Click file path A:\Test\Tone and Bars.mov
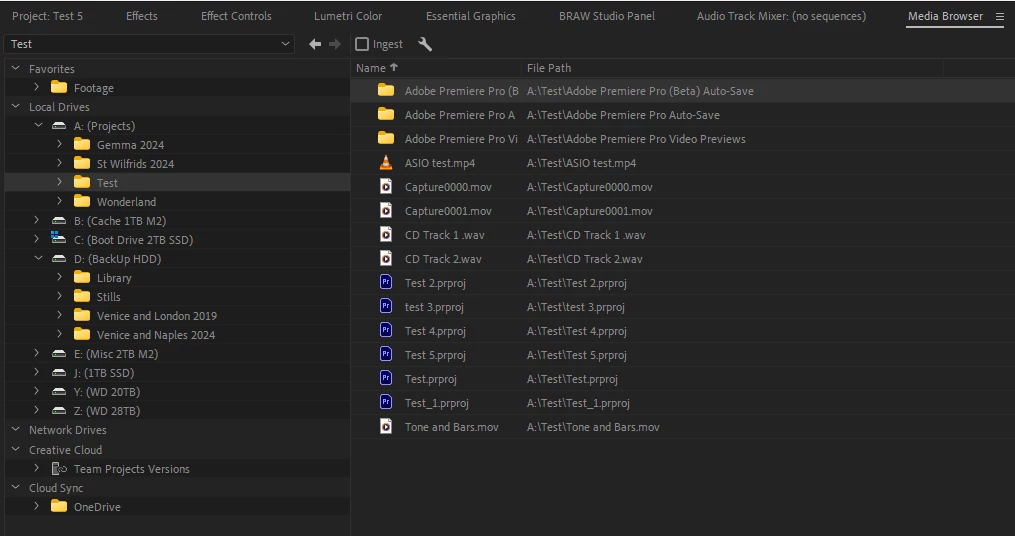The width and height of the screenshot is (1015, 536). (x=594, y=427)
